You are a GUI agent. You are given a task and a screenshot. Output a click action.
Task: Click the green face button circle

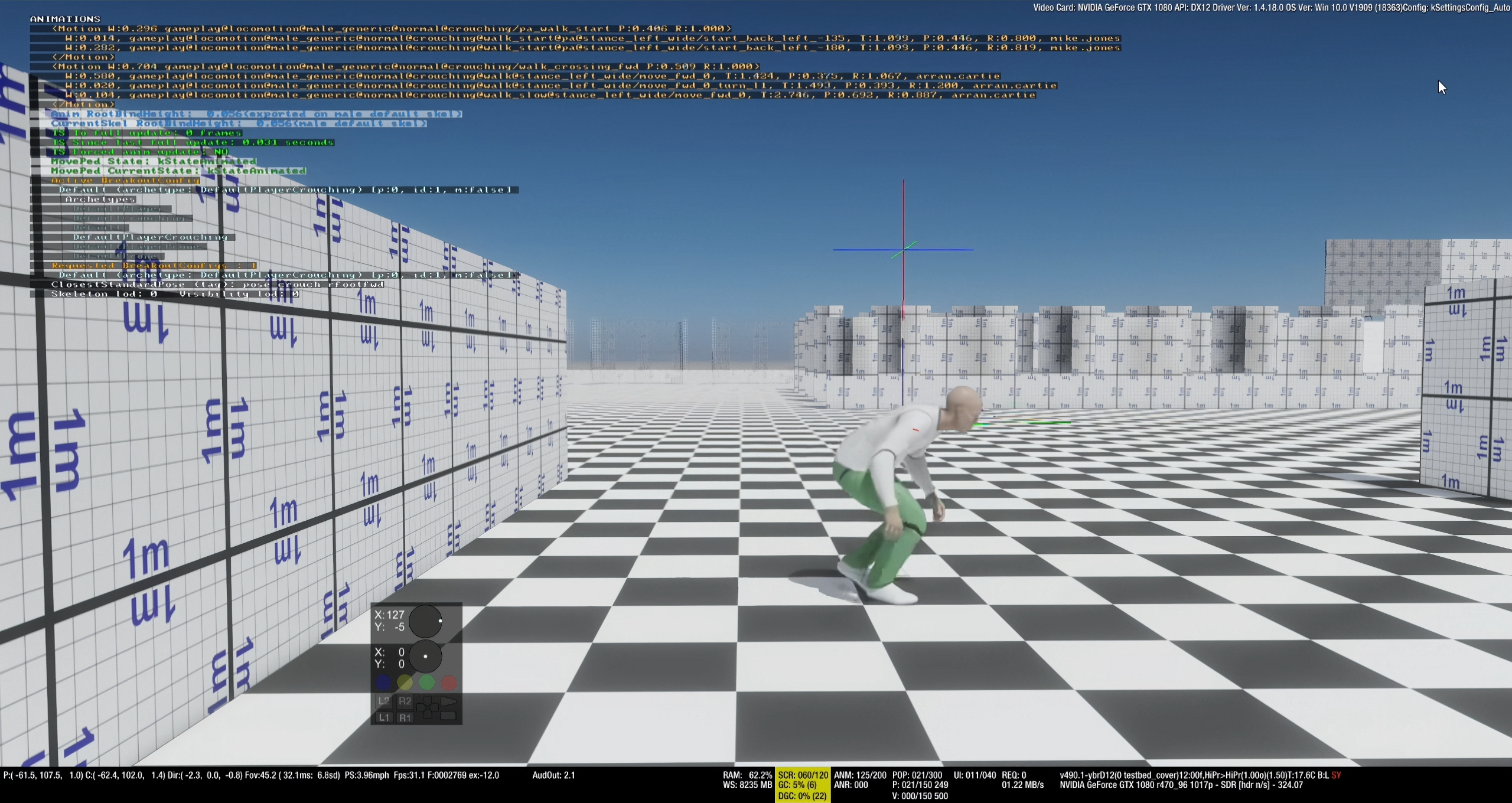pos(426,683)
